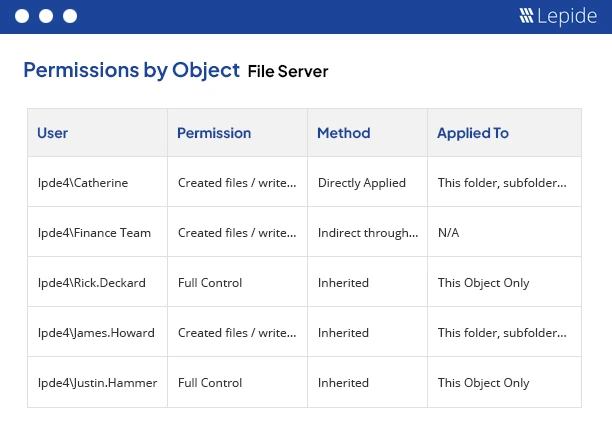The image size is (612, 430).
Task: Click the Permissions by Object heading
Action: pos(131,70)
